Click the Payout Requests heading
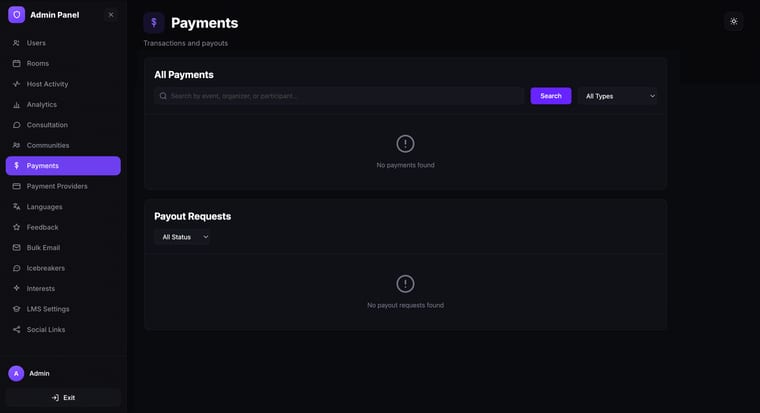 coord(192,216)
